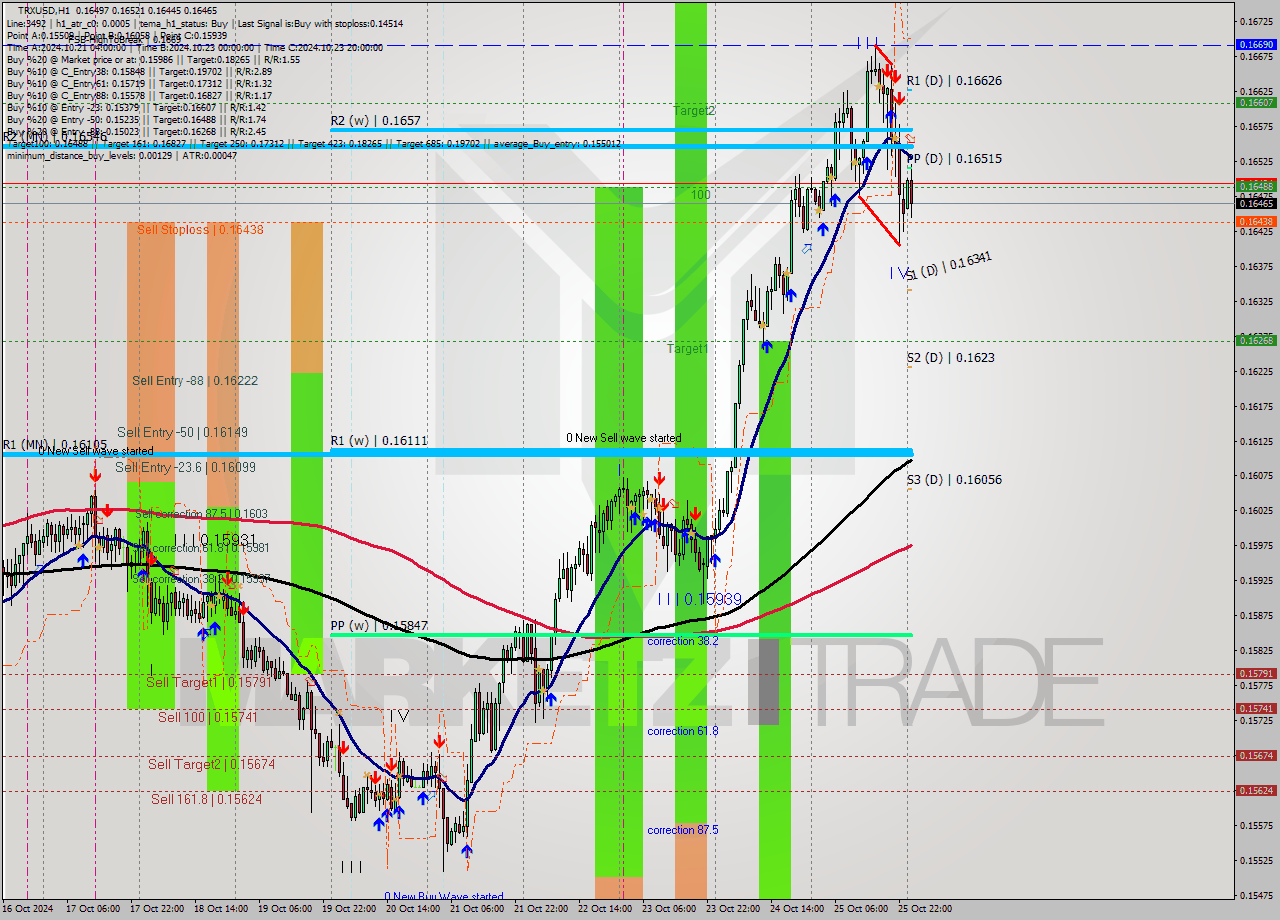The image size is (1280, 920).
Task: Select the Sell 161.8 | 0.15624 label
Action: (x=207, y=799)
